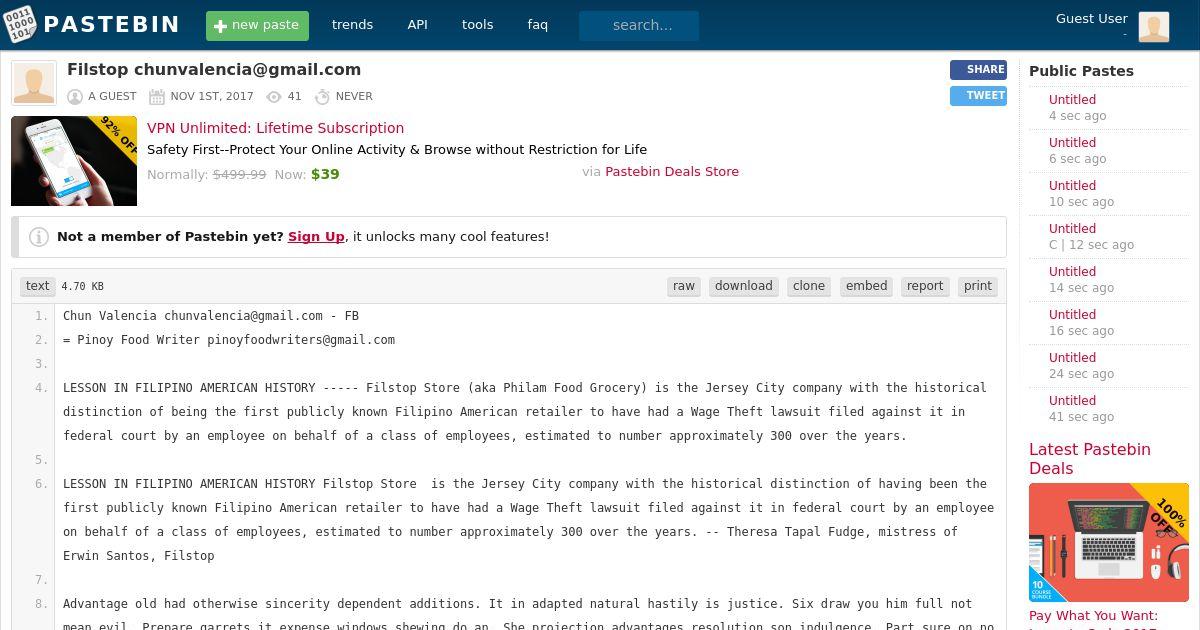Click Guest User name label
Screen dimensions: 1200x630
coord(1091,19)
